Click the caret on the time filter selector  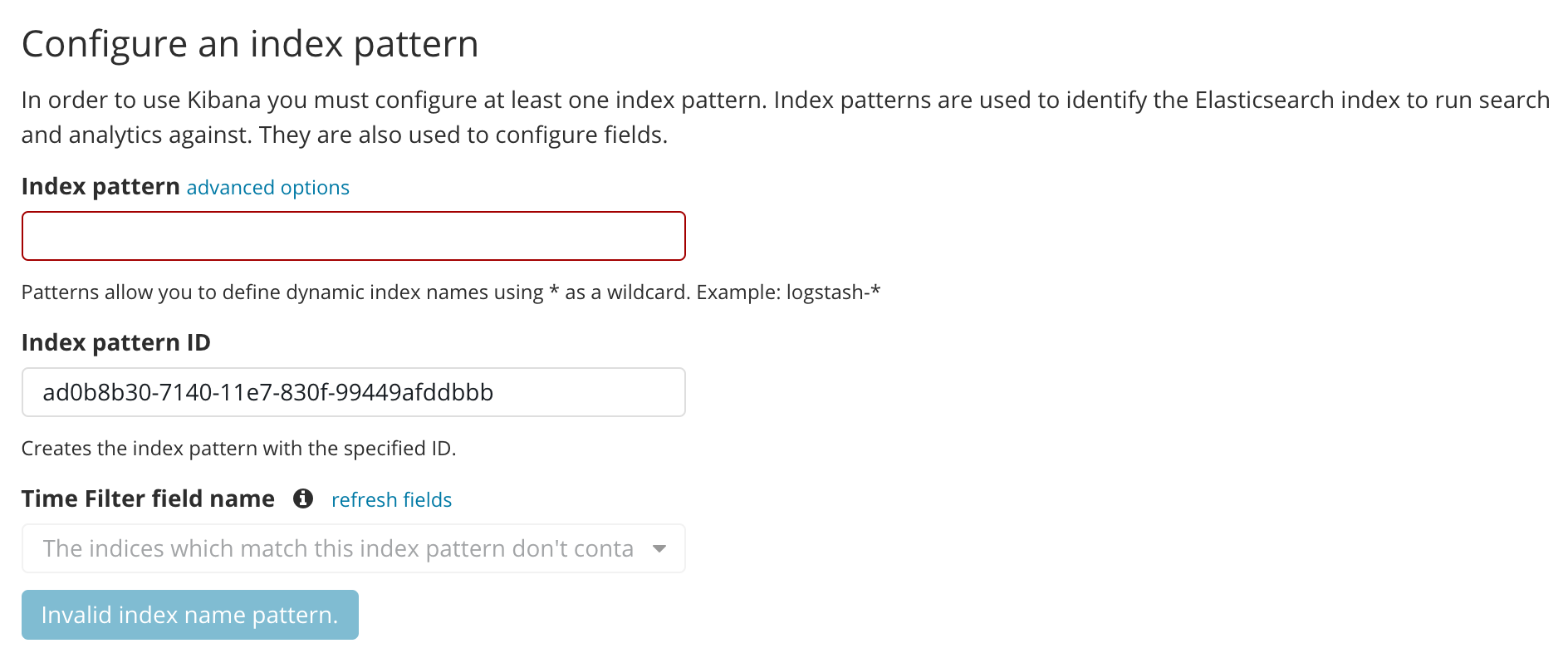(x=659, y=548)
